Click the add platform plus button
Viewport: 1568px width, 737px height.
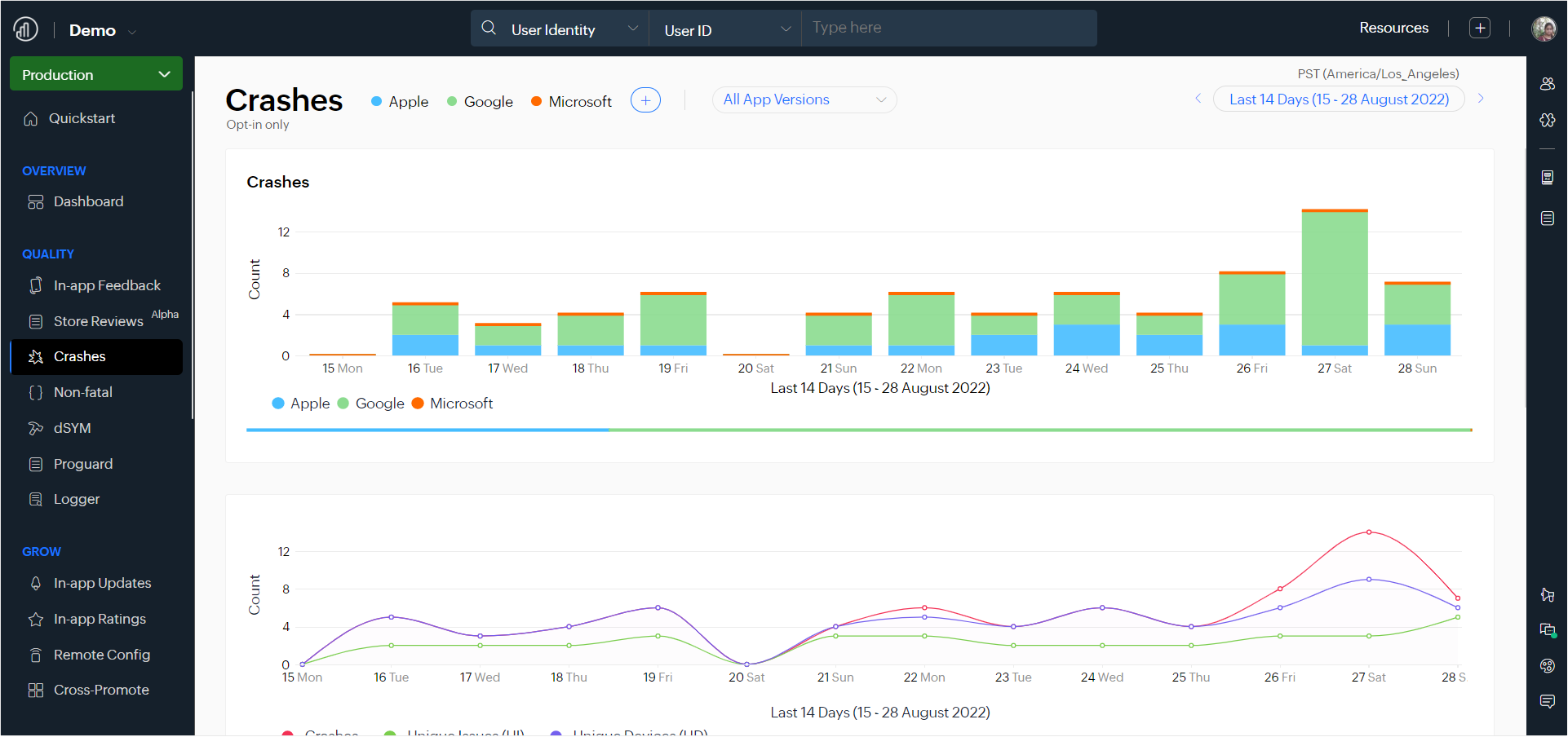point(645,100)
